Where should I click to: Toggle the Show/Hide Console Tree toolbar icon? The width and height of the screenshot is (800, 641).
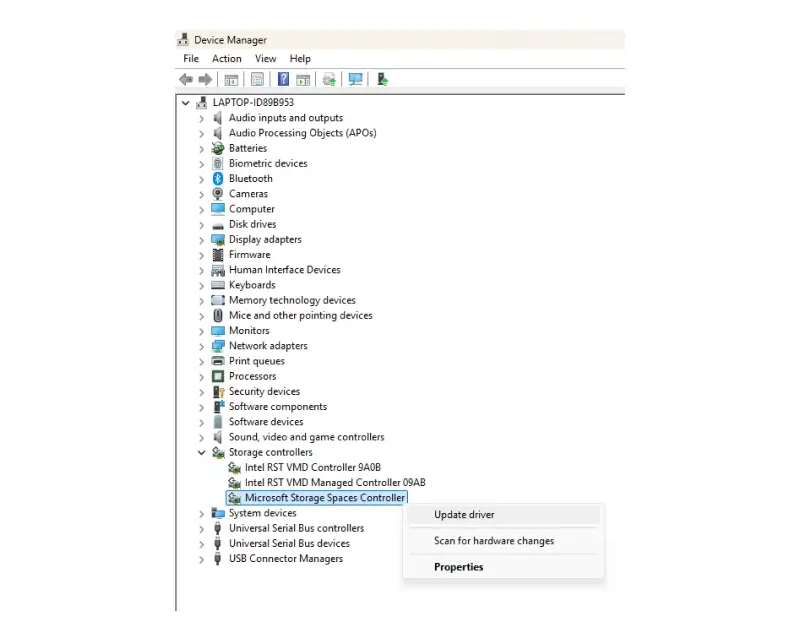coord(231,80)
